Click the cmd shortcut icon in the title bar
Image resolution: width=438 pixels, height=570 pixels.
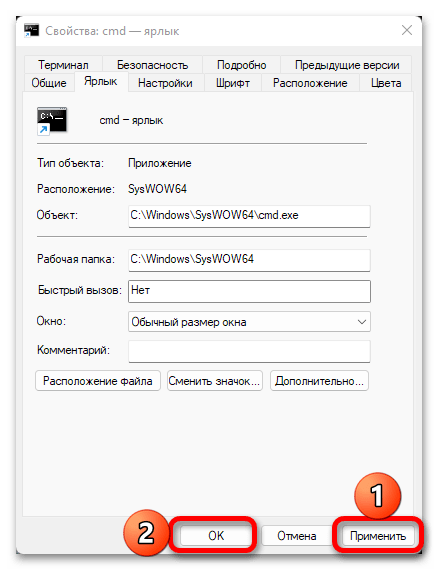pyautogui.click(x=31, y=31)
